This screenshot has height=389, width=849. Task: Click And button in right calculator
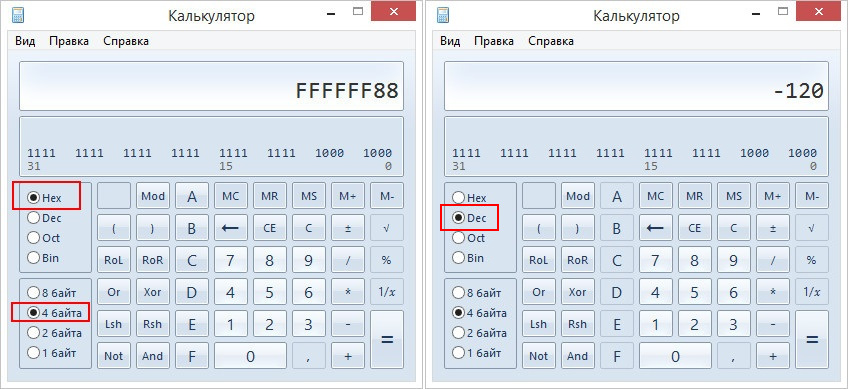tap(578, 356)
